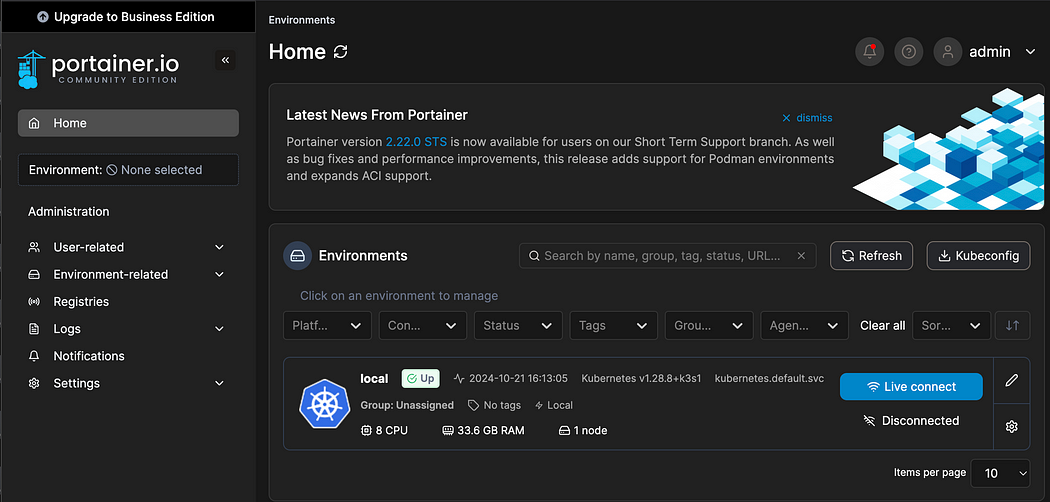The image size is (1050, 502).
Task: Open the notifications bell icon
Action: click(869, 52)
